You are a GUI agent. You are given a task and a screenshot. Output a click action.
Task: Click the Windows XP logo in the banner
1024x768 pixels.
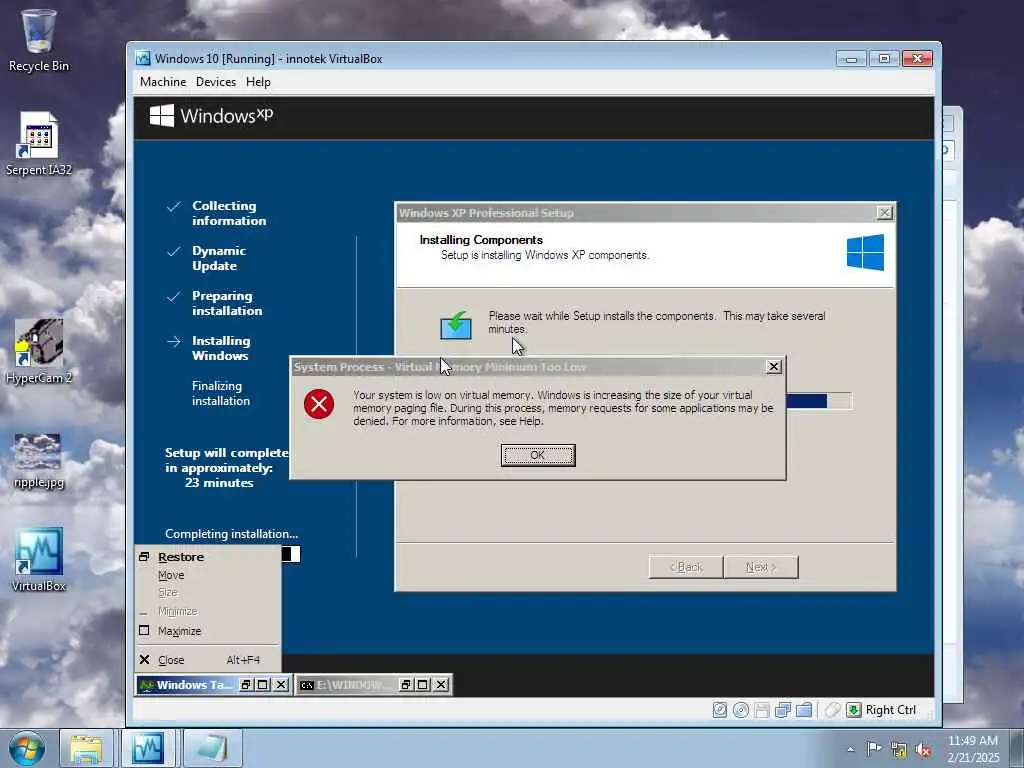(211, 116)
